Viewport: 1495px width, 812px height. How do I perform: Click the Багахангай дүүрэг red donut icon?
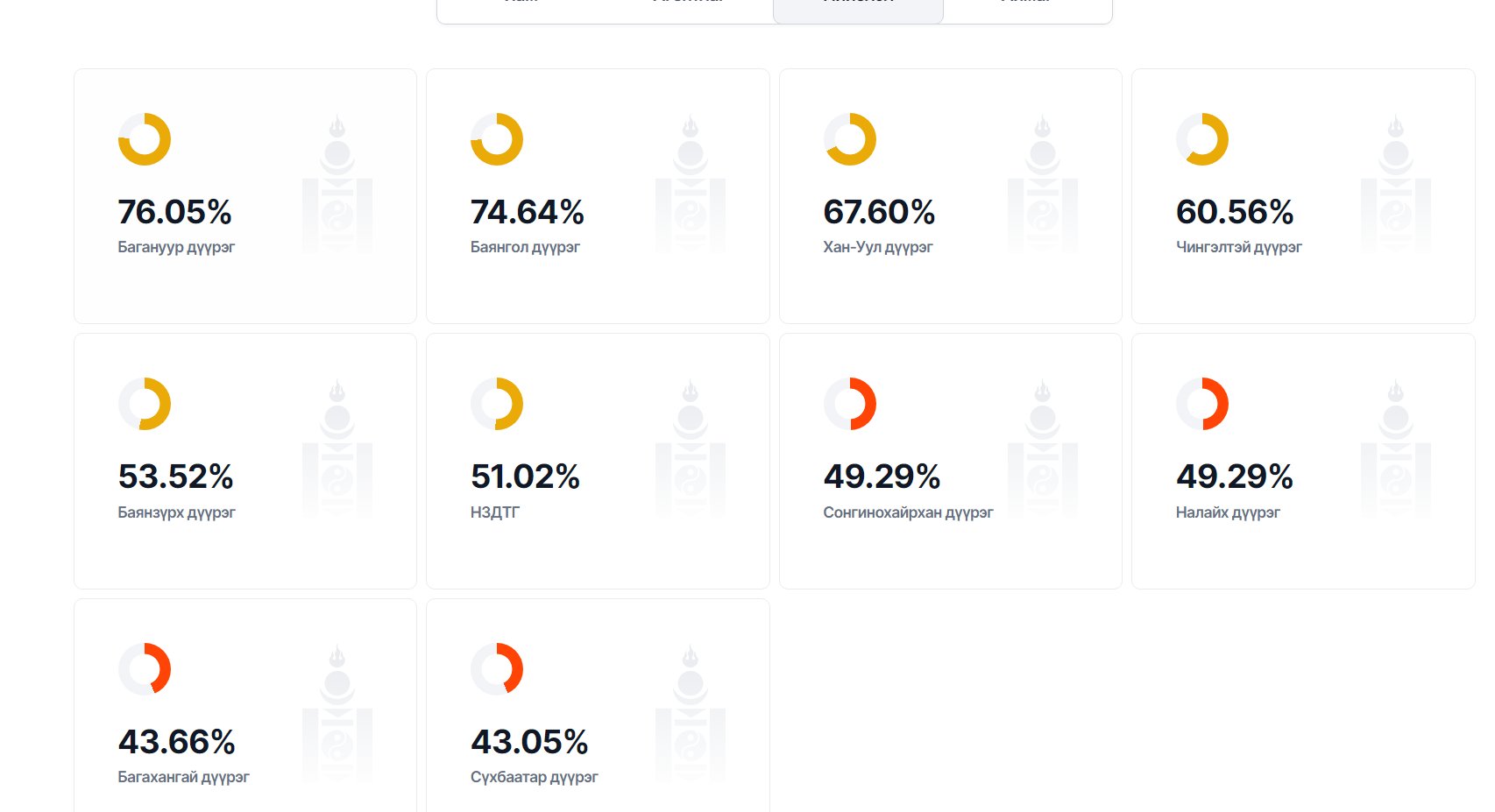[145, 669]
